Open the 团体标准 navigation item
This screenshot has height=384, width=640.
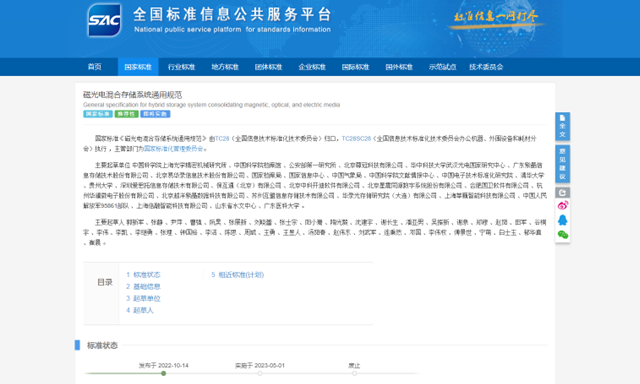tap(268, 67)
